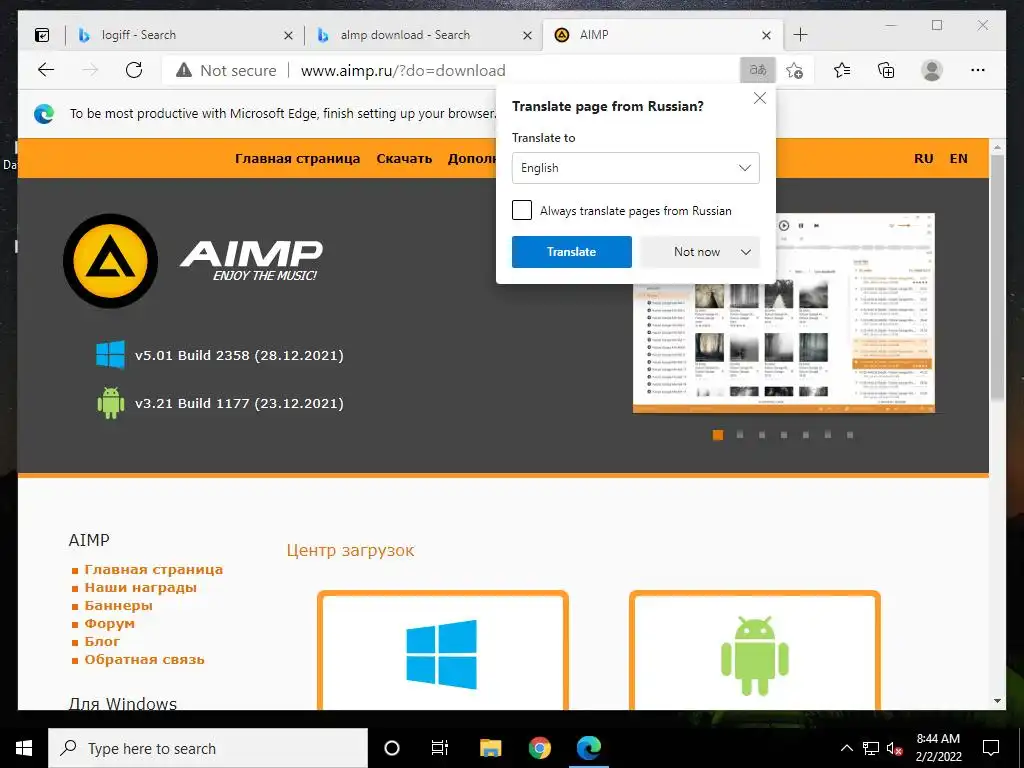1024x768 pixels.
Task: Open Блог sidebar link
Action: (103, 642)
